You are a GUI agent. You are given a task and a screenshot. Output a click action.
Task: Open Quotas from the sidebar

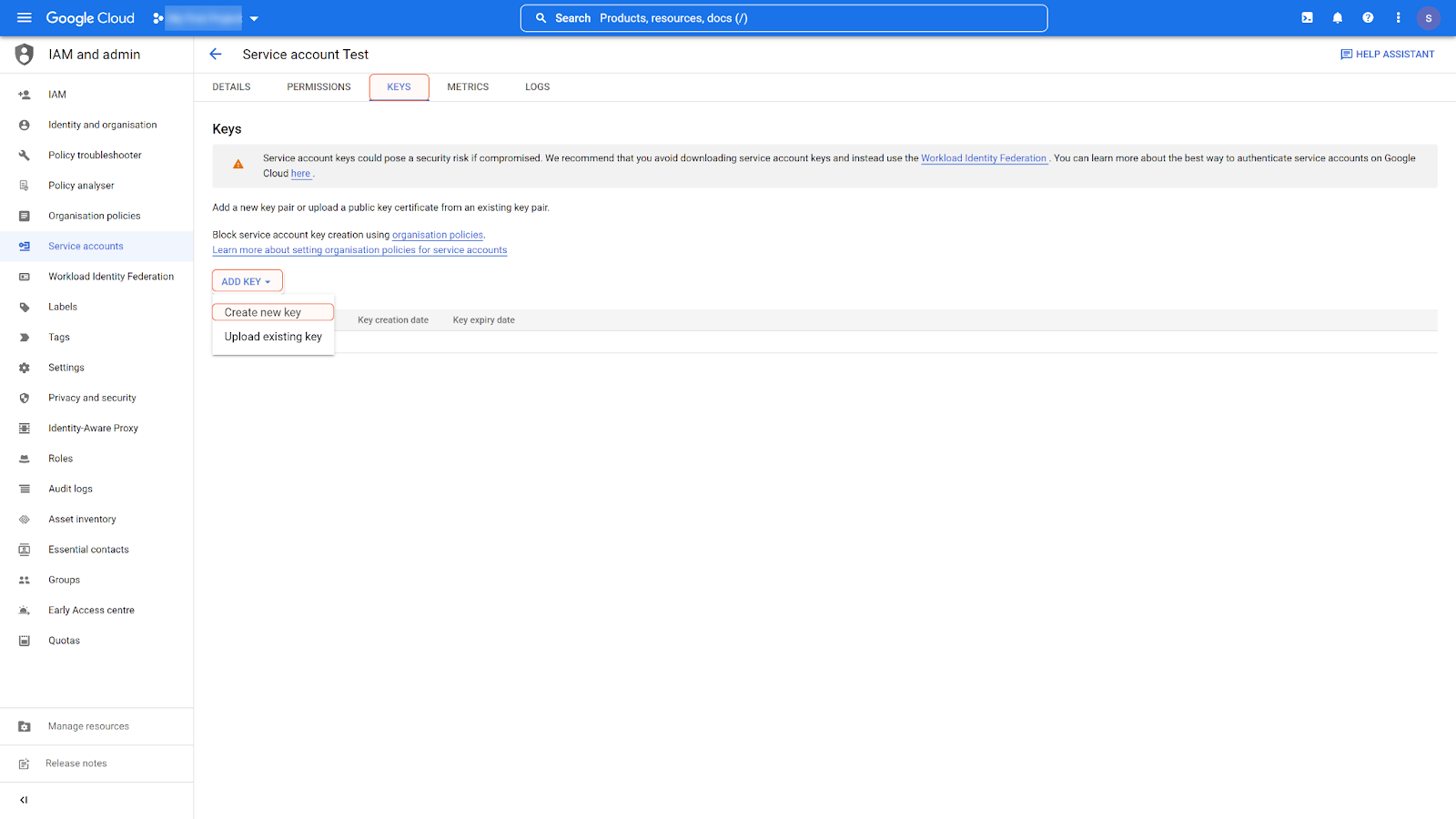(64, 640)
